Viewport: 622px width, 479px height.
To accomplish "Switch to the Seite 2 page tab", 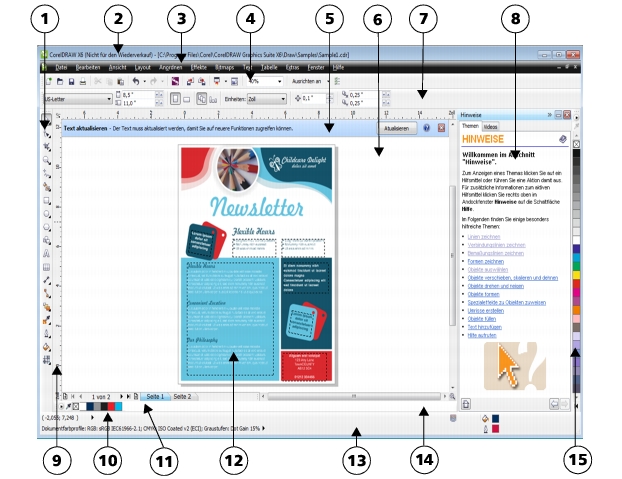I will pyautogui.click(x=182, y=396).
